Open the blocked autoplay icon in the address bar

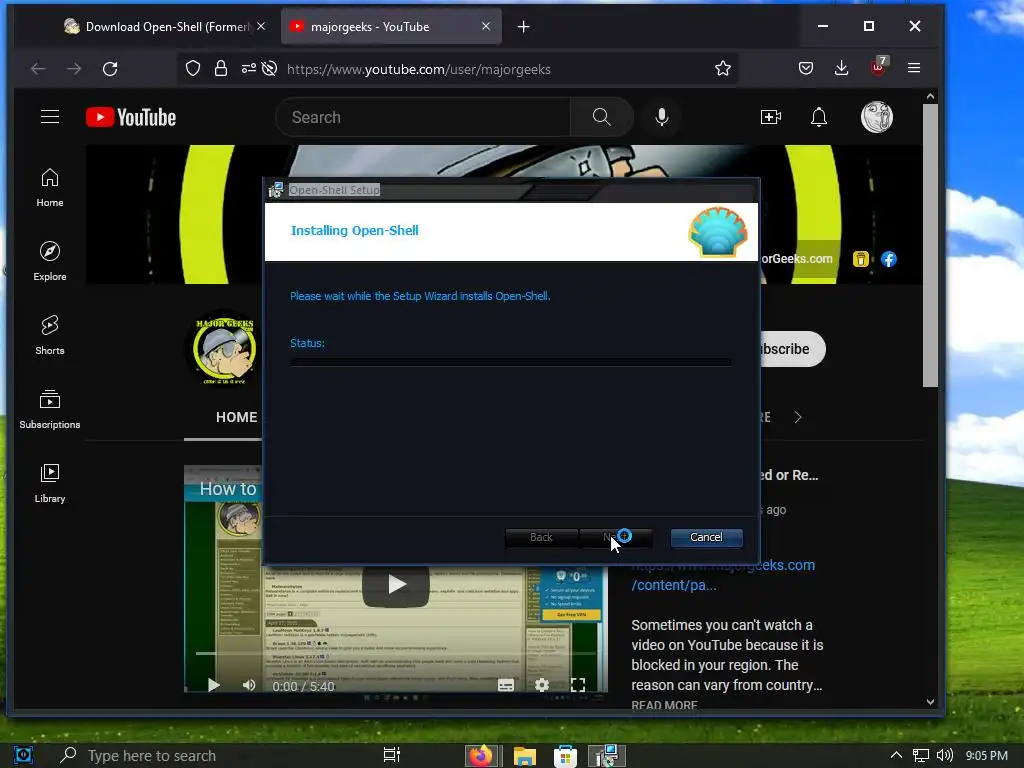pos(269,69)
